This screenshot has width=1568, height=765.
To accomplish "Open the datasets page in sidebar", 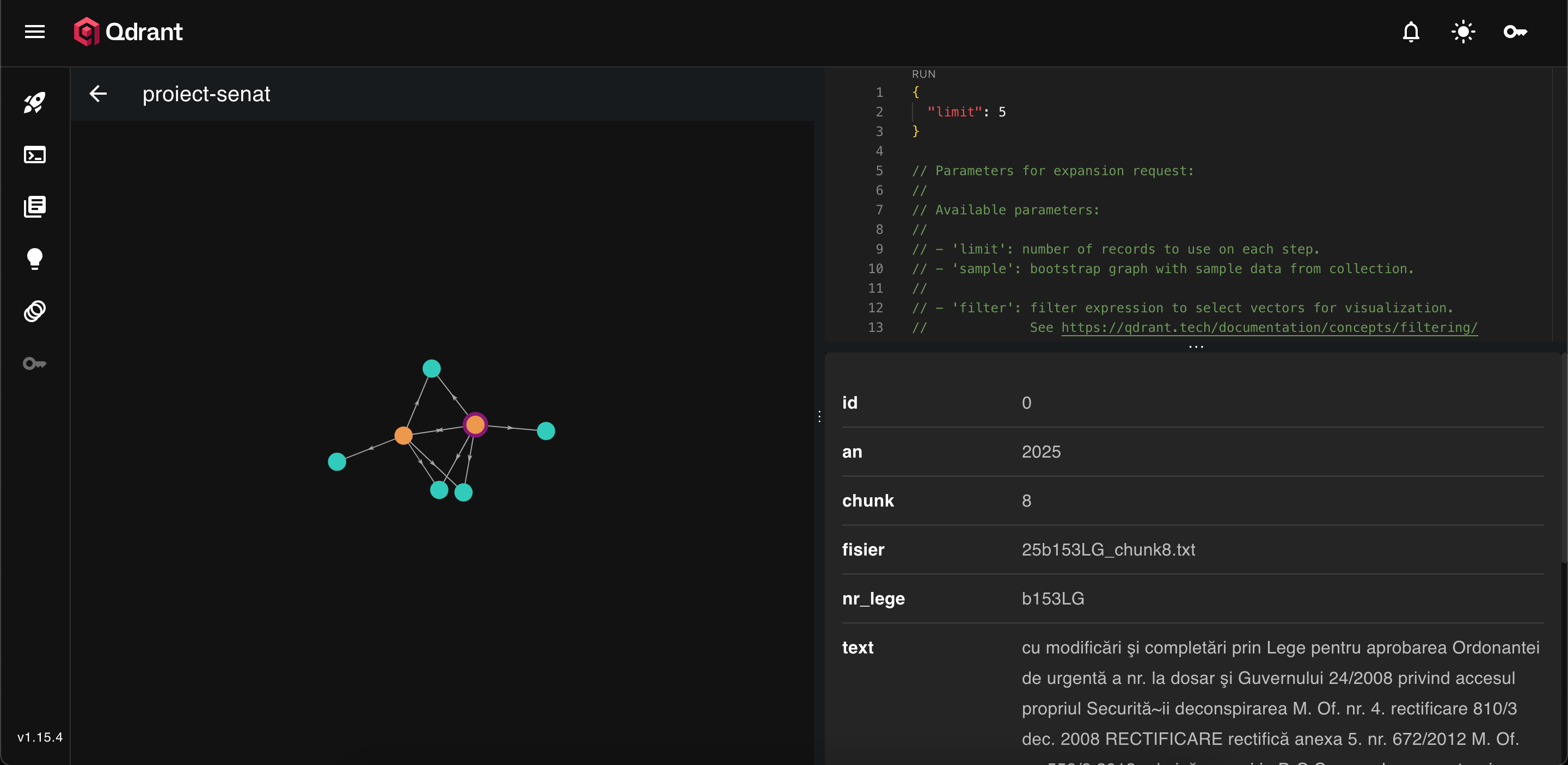I will [x=35, y=311].
